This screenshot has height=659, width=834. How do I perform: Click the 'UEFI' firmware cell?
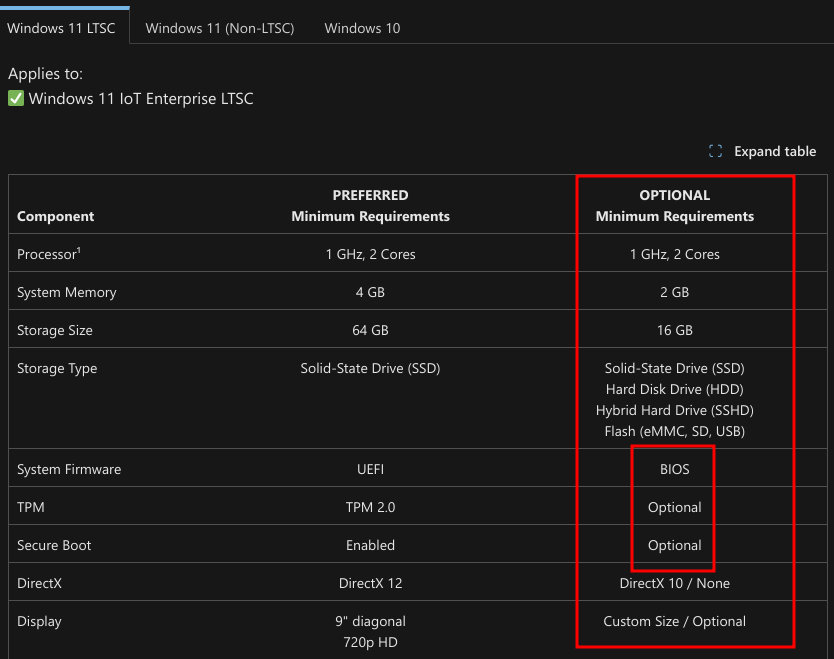point(370,470)
